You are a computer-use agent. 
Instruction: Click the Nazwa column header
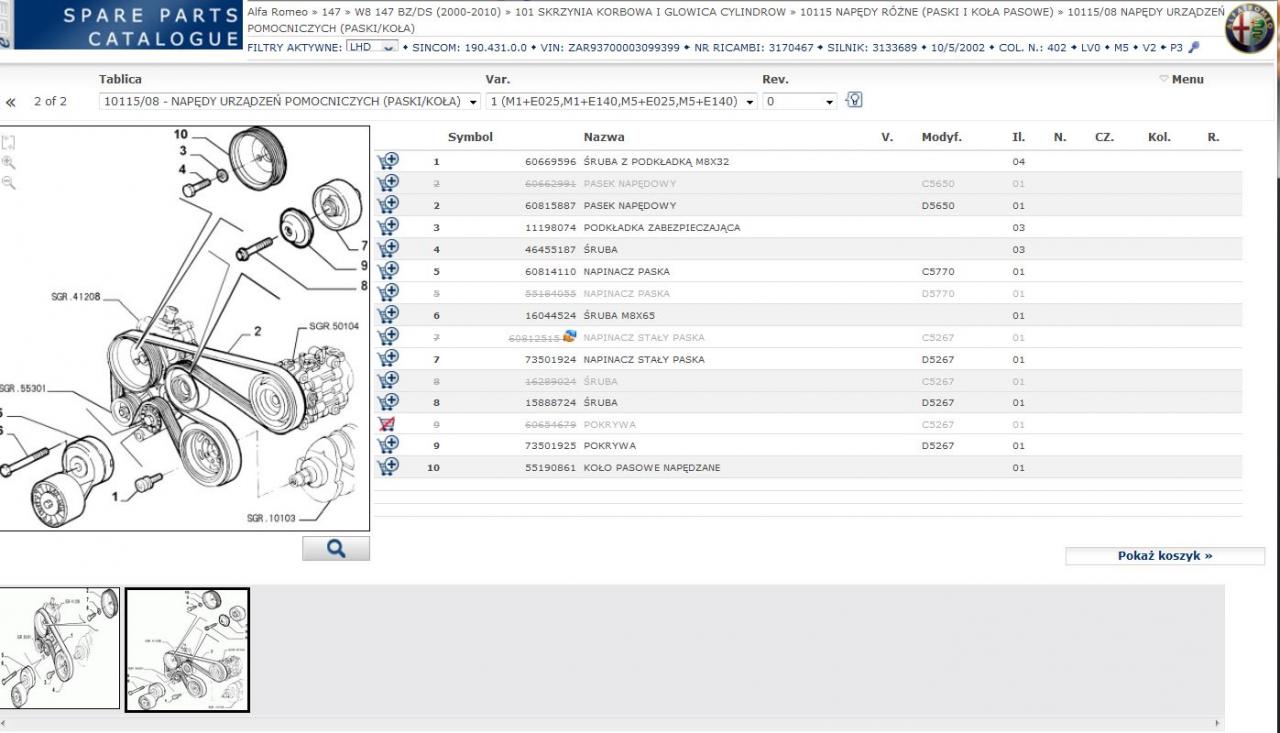pyautogui.click(x=604, y=137)
